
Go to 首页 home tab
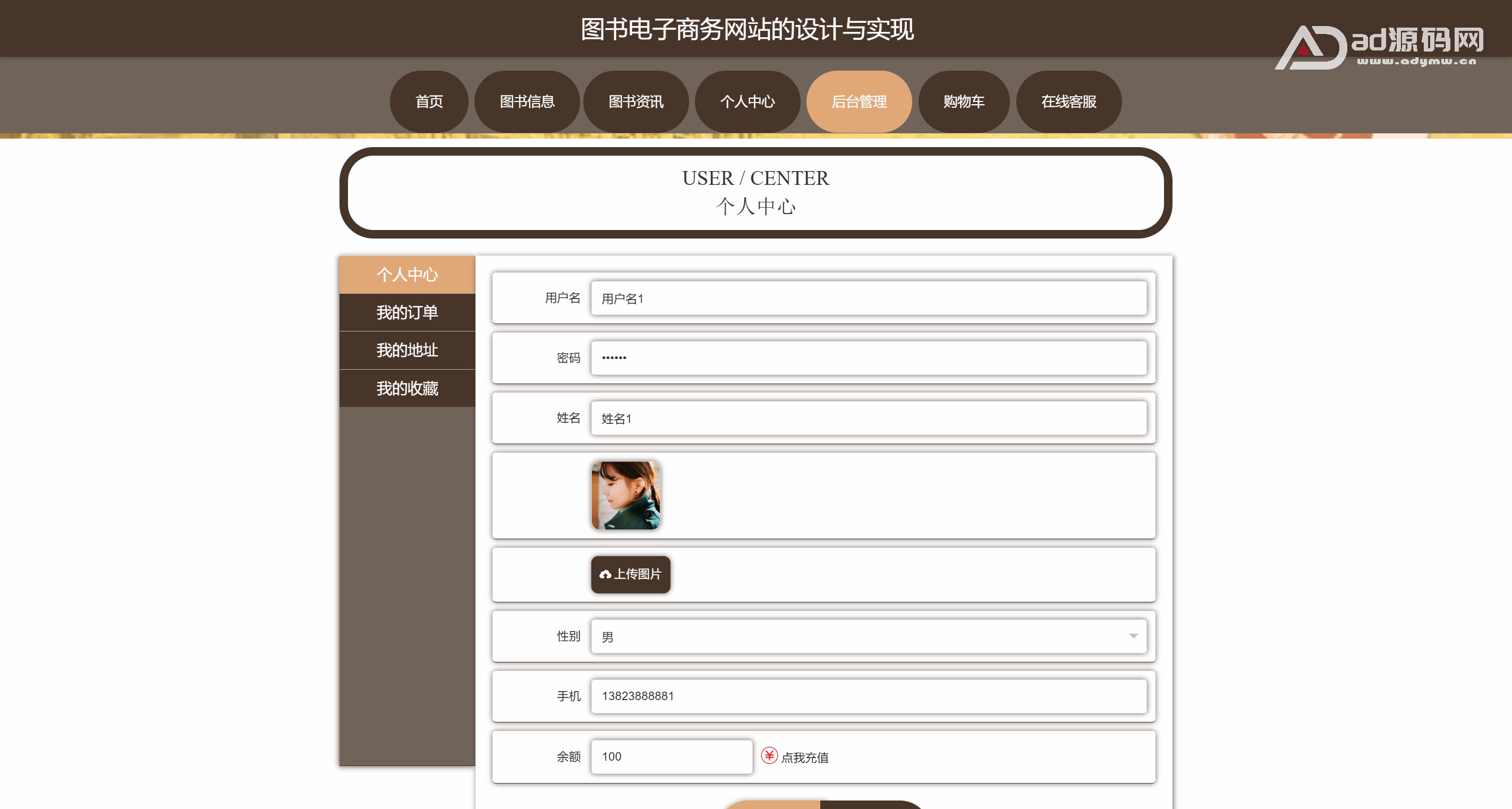coord(429,101)
